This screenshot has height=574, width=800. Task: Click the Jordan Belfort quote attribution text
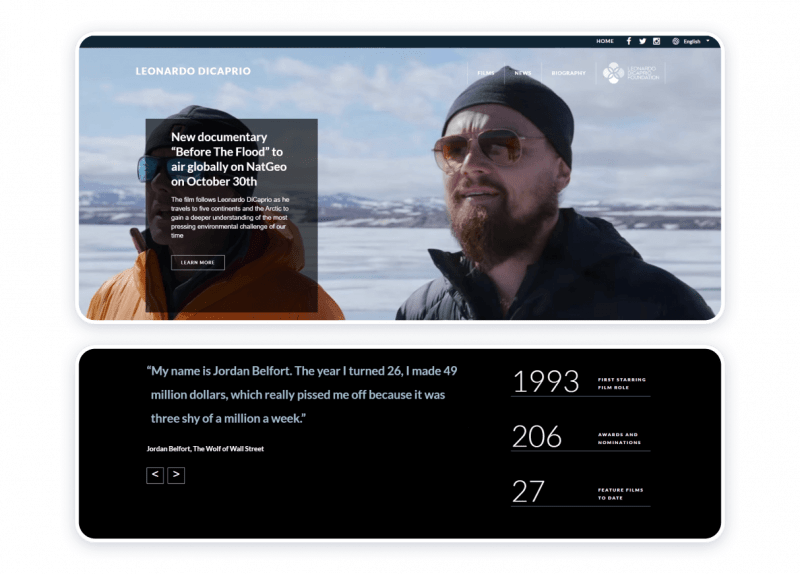pyautogui.click(x=205, y=449)
